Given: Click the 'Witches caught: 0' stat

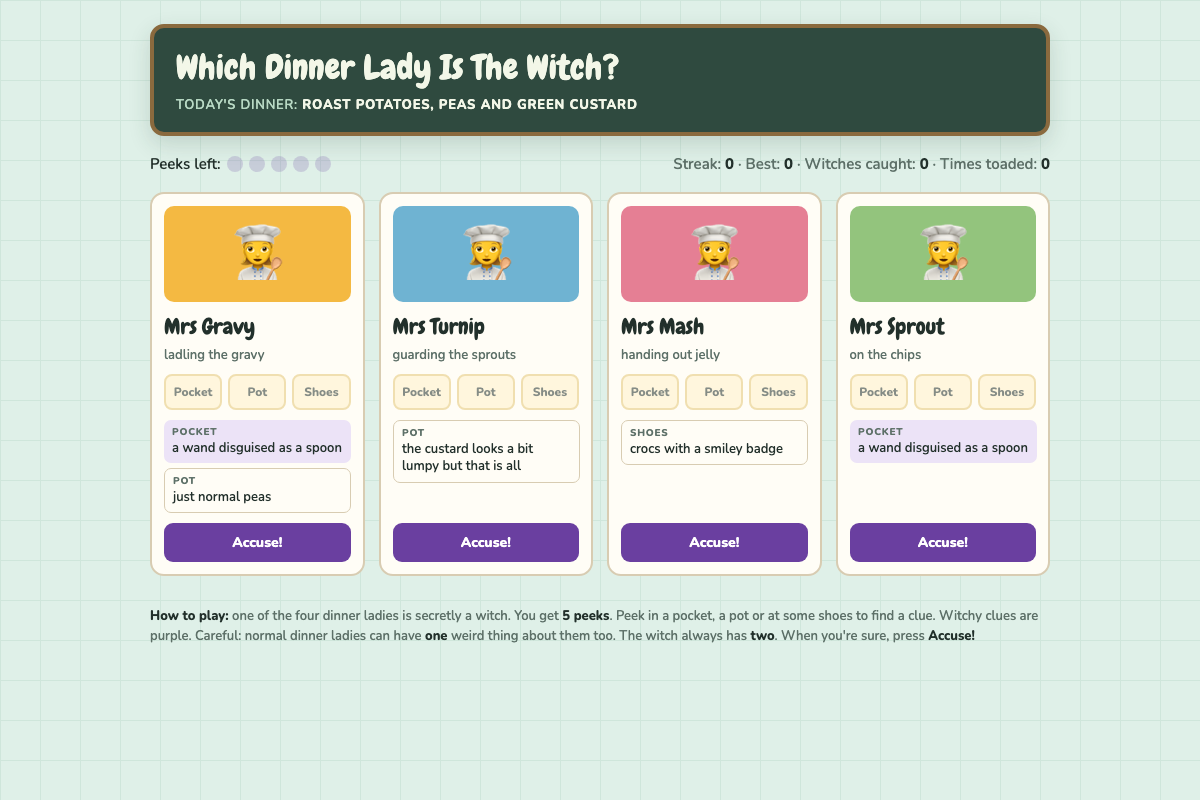Looking at the screenshot, I should [x=867, y=164].
